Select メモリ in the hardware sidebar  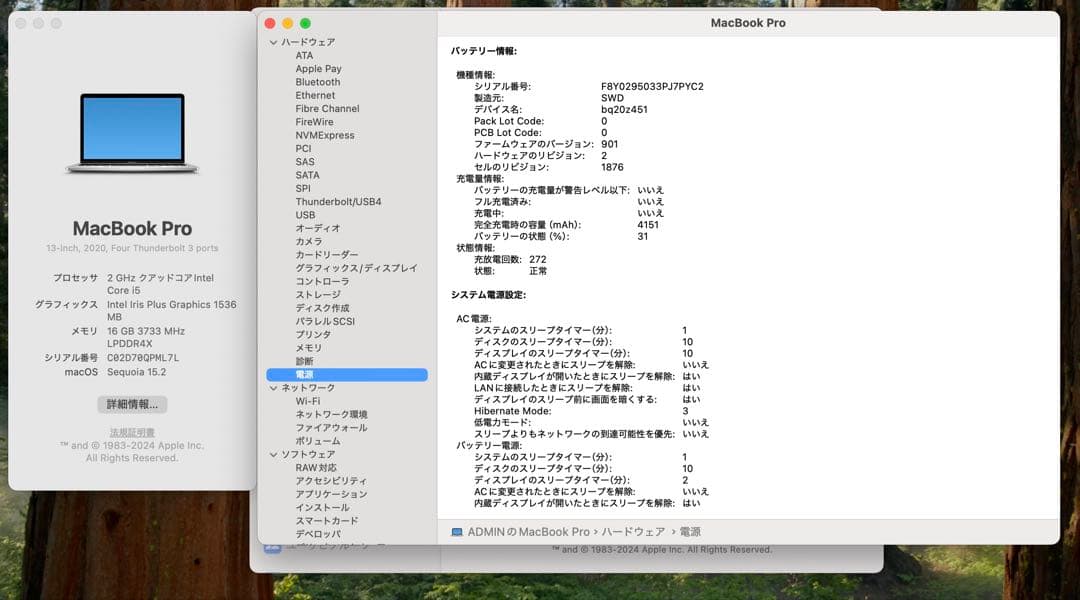click(x=313, y=347)
